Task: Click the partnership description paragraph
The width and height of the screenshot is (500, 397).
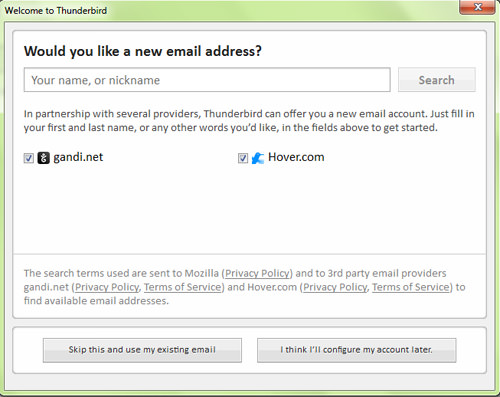Action: [249, 121]
